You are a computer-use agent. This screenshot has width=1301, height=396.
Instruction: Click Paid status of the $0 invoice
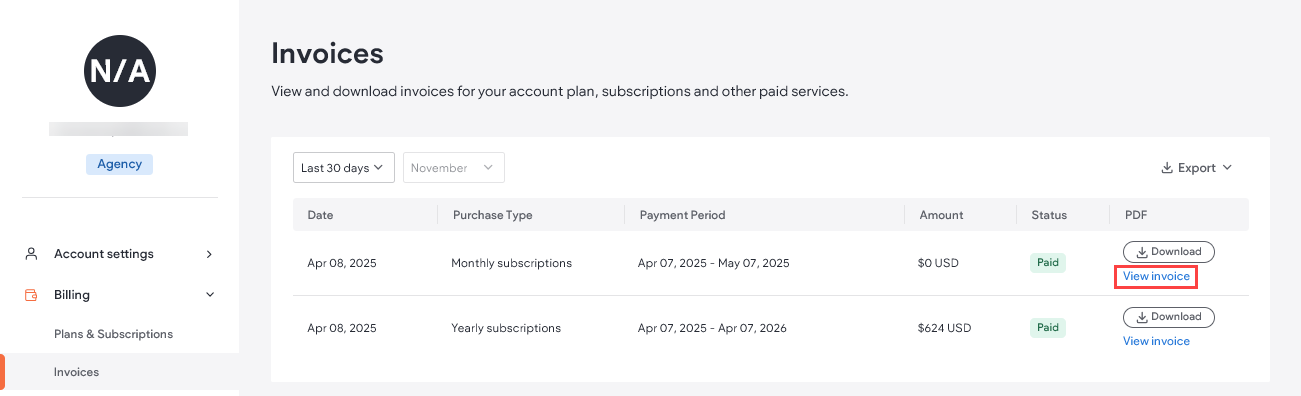click(x=1048, y=263)
